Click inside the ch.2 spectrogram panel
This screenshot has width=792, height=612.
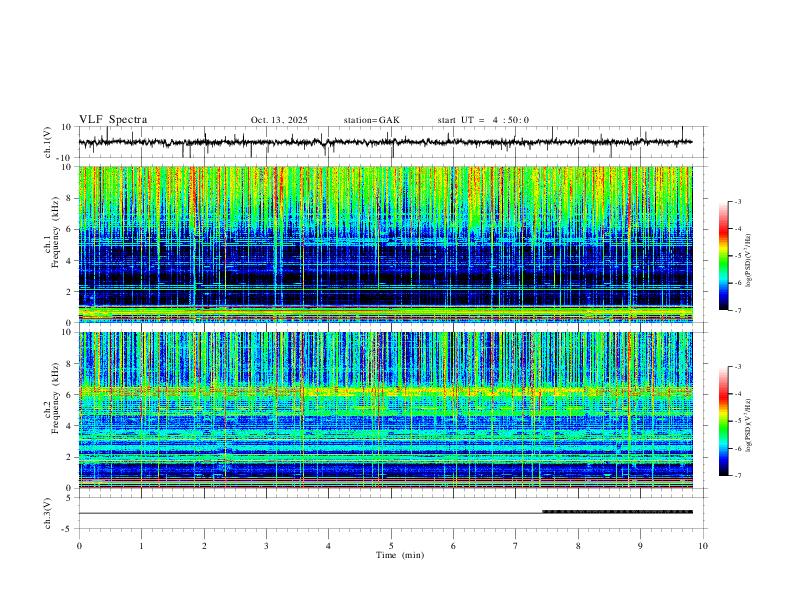pyautogui.click(x=385, y=410)
